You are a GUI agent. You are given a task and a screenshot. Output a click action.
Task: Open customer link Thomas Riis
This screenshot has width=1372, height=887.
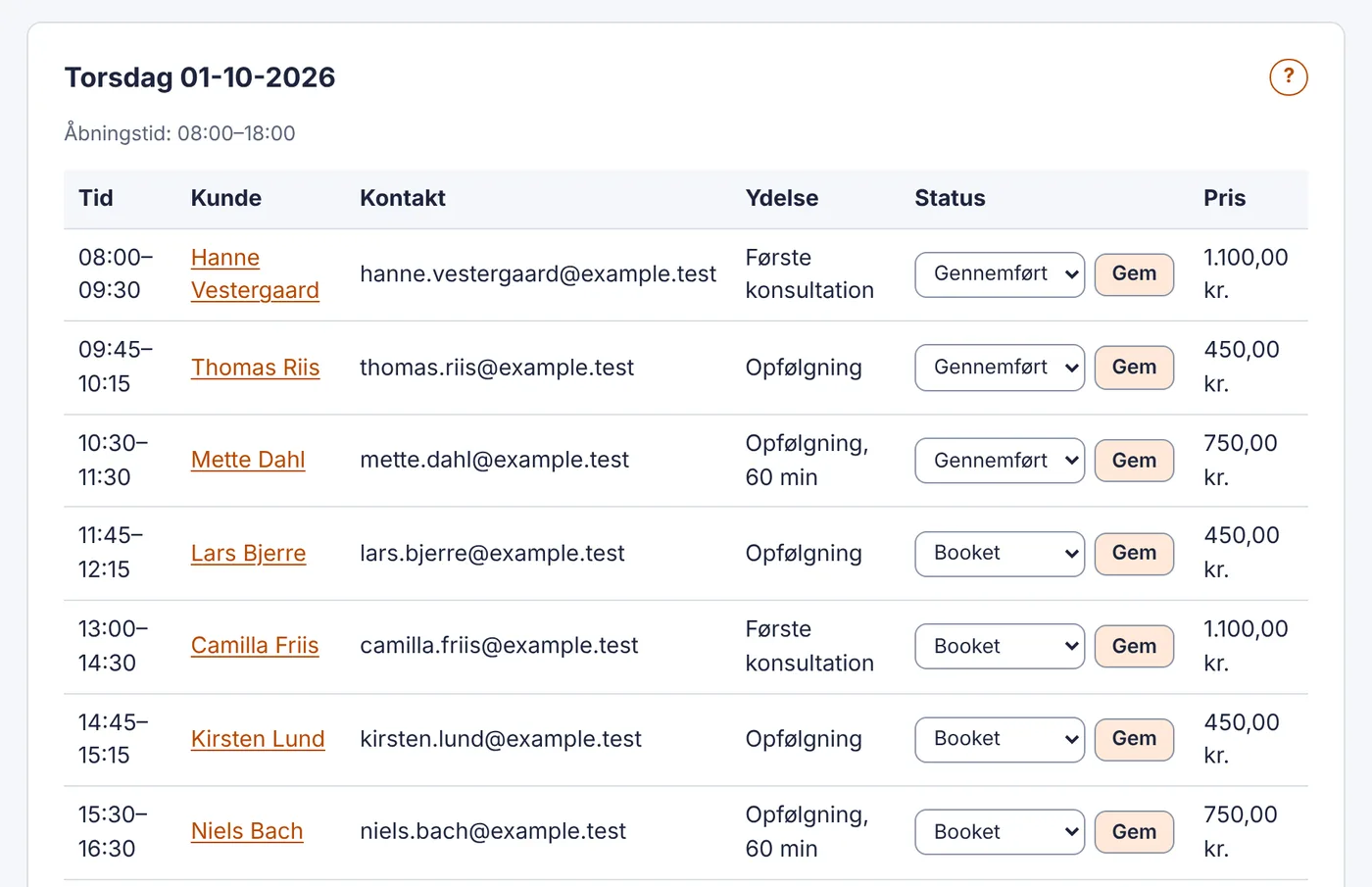[255, 368]
